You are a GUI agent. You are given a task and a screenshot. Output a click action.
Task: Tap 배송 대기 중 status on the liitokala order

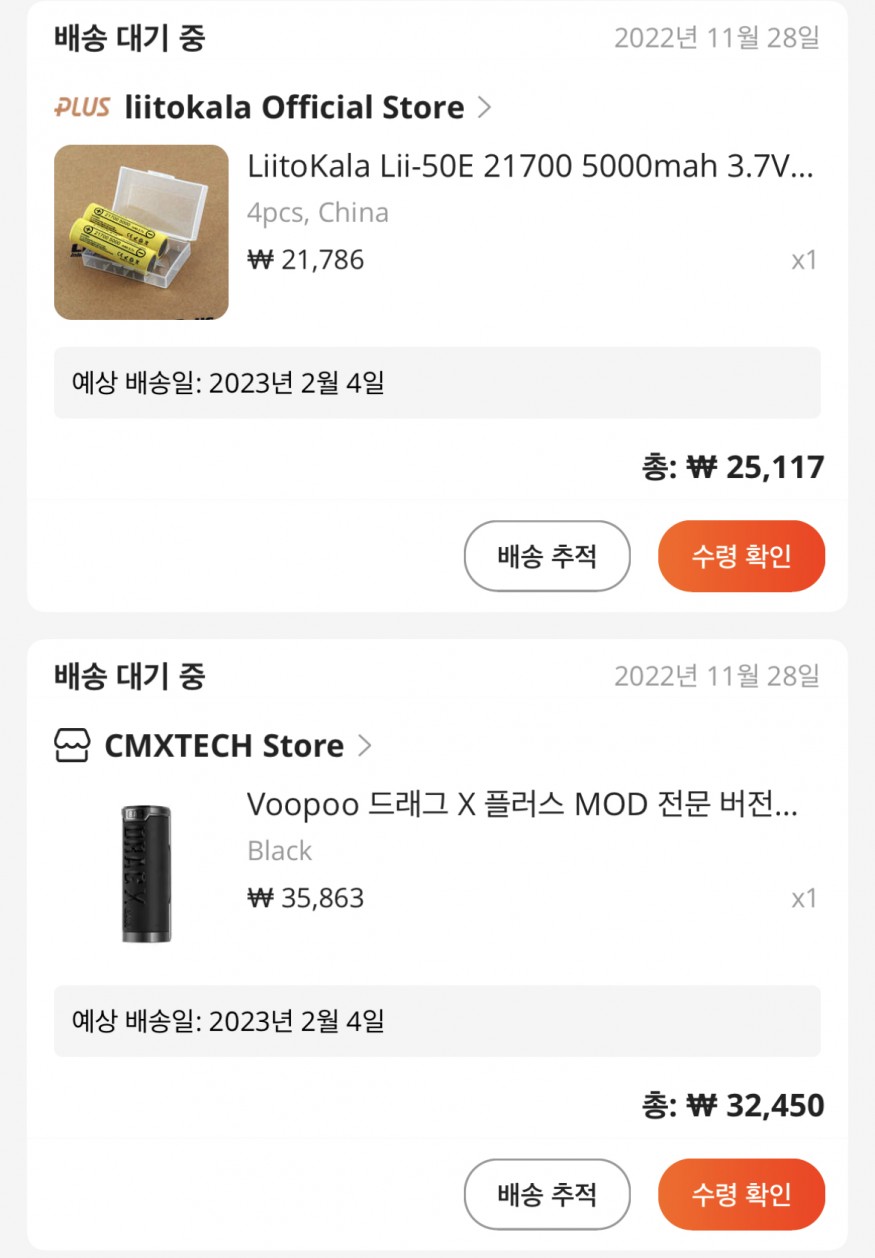point(129,38)
